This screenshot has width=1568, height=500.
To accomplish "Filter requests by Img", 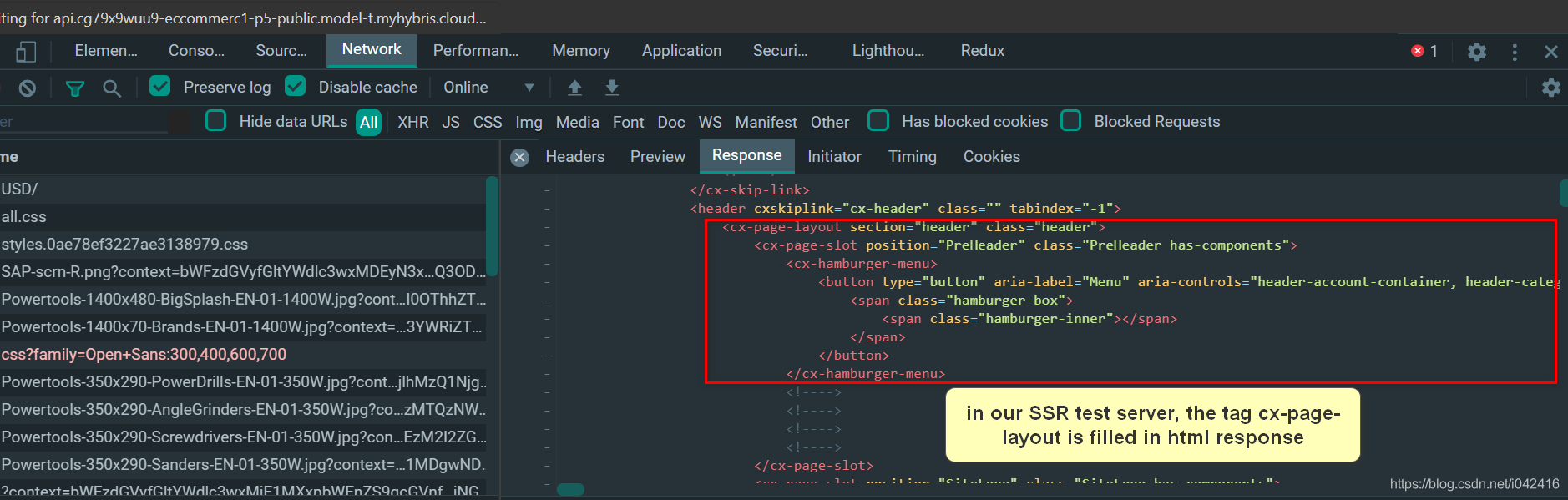I will pos(529,123).
